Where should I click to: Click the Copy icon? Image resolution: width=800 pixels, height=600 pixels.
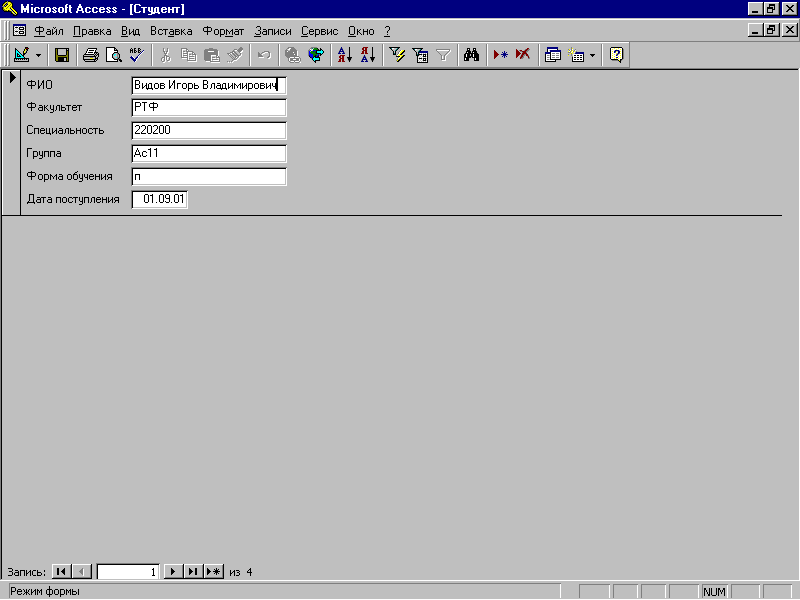[x=188, y=55]
